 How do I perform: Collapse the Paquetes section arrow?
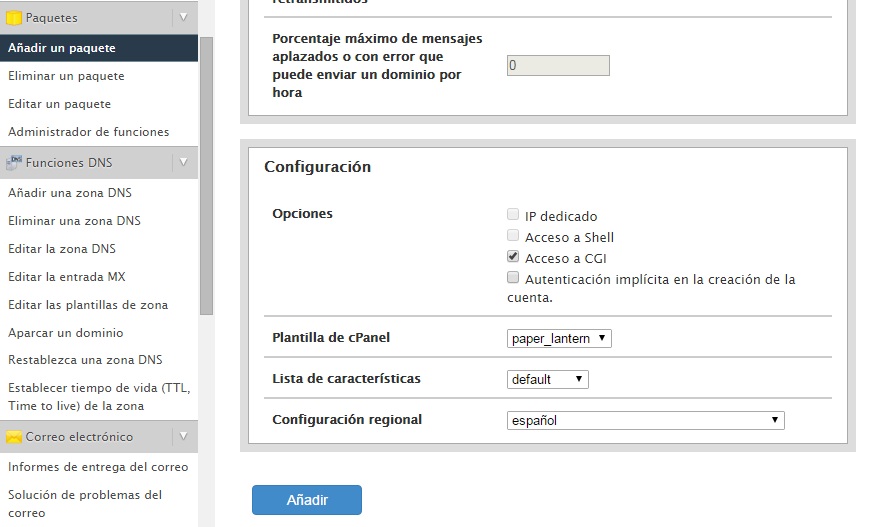click(x=183, y=18)
